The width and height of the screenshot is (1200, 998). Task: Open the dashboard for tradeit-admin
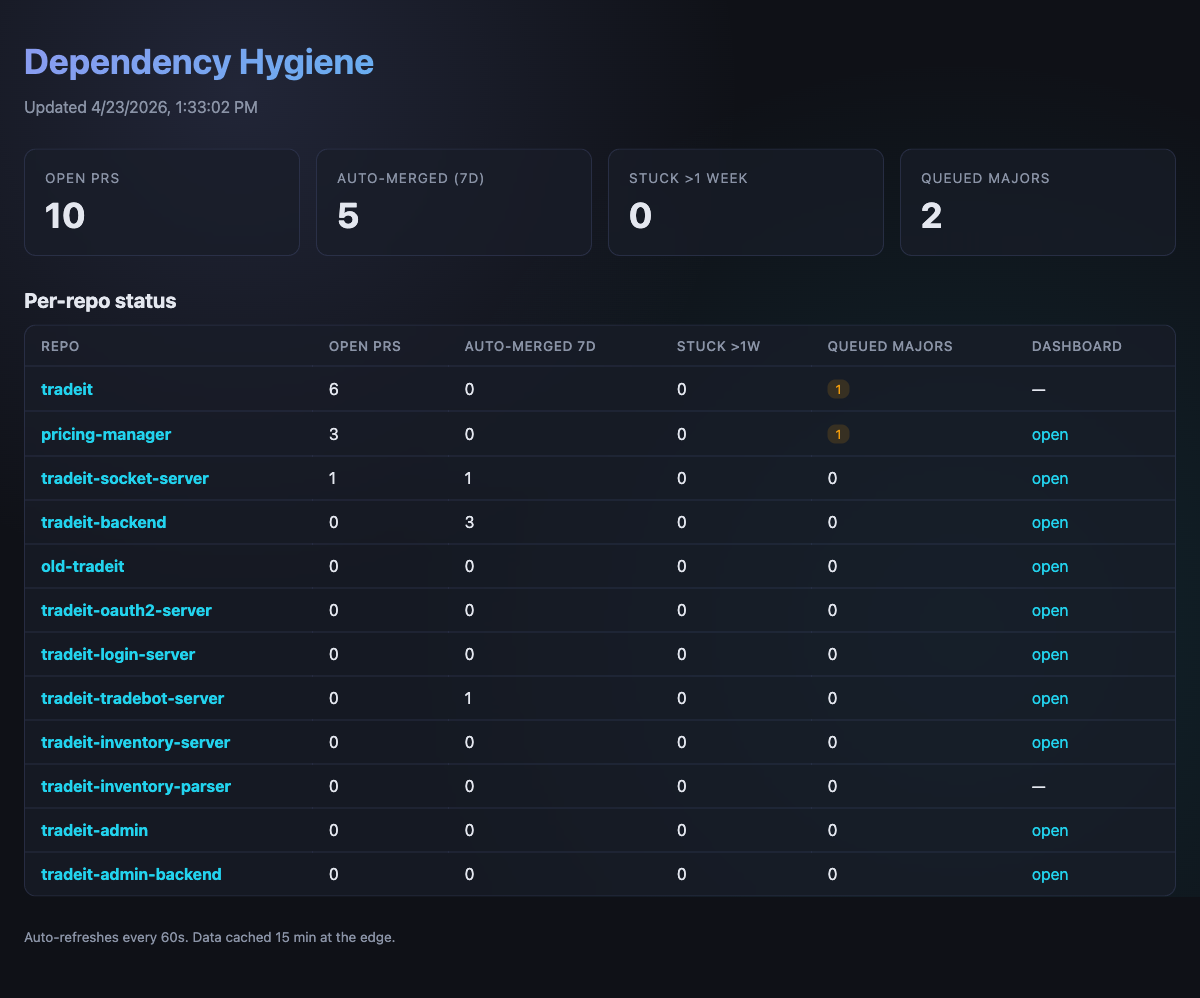click(1050, 830)
